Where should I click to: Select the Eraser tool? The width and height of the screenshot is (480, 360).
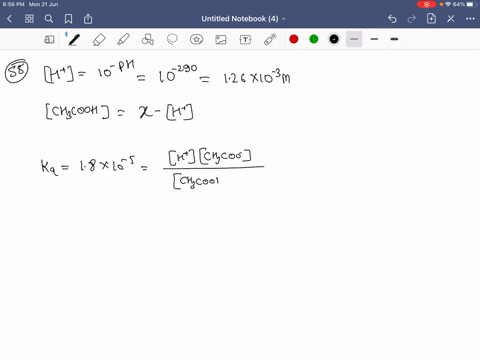[x=99, y=40]
